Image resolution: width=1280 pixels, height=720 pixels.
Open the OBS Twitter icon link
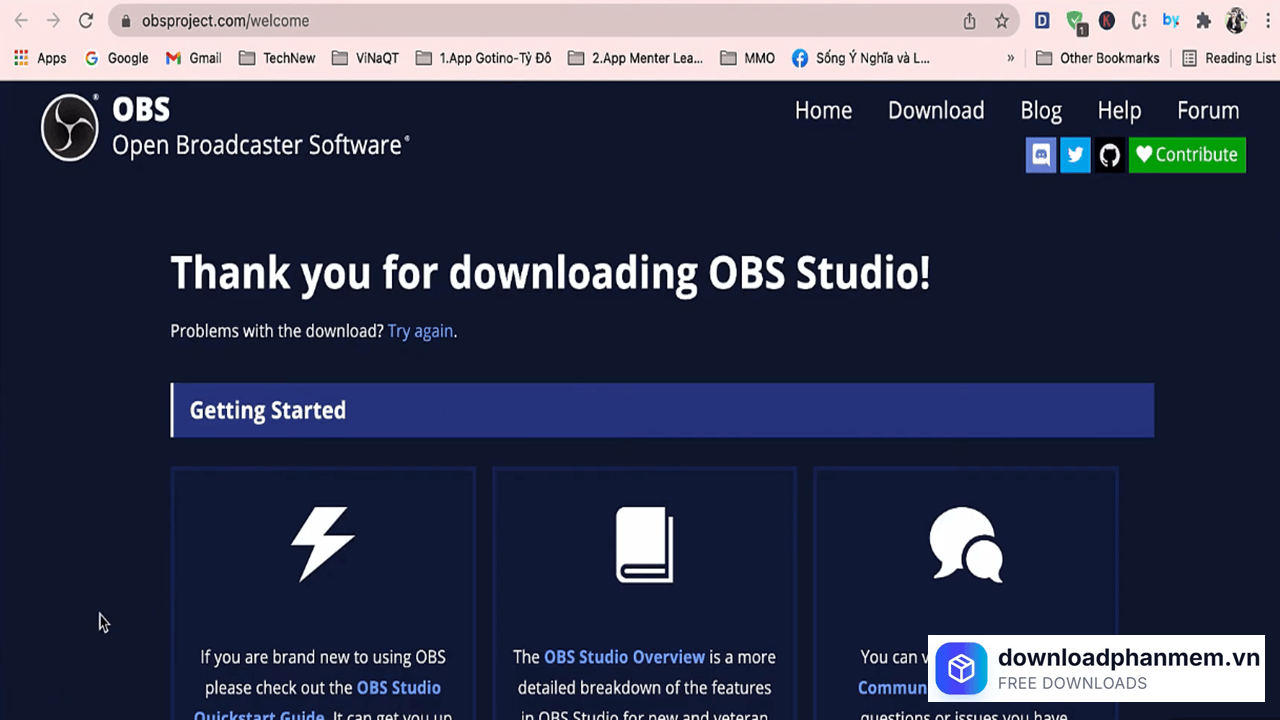pyautogui.click(x=1075, y=155)
